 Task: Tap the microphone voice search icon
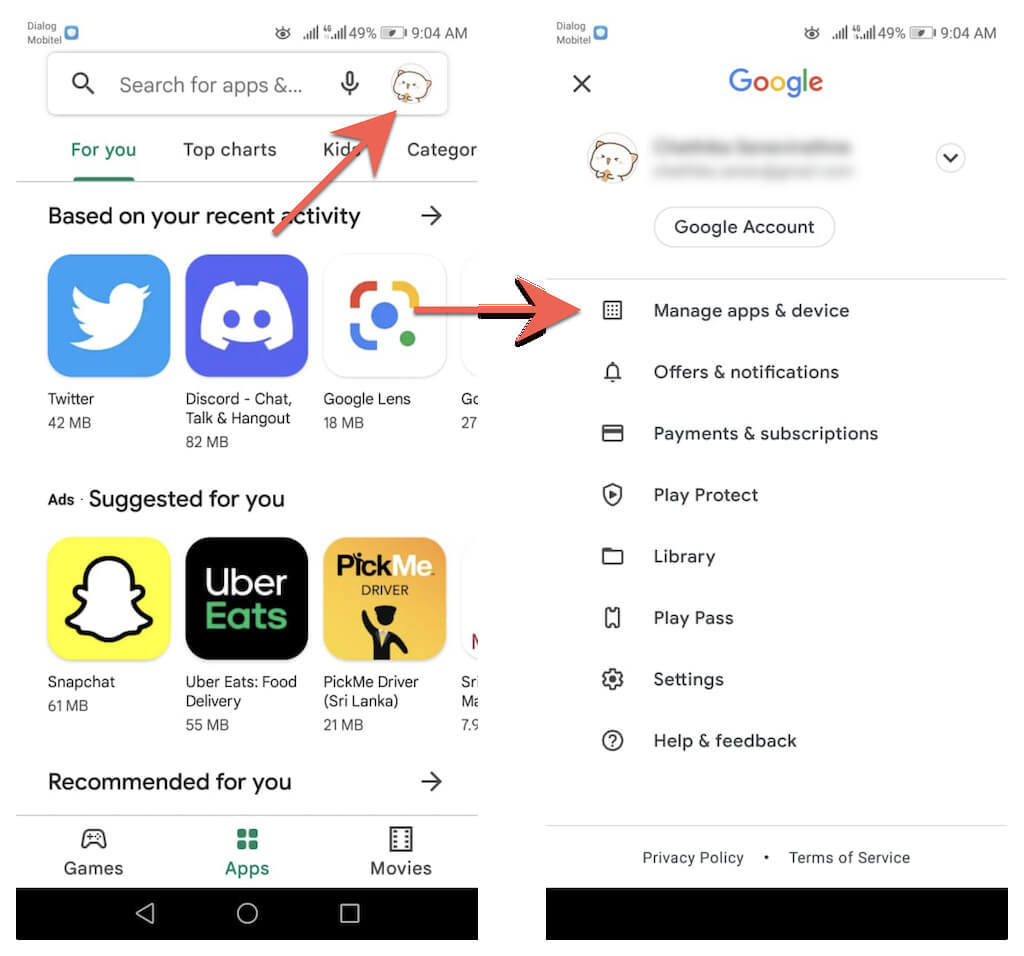tap(350, 84)
